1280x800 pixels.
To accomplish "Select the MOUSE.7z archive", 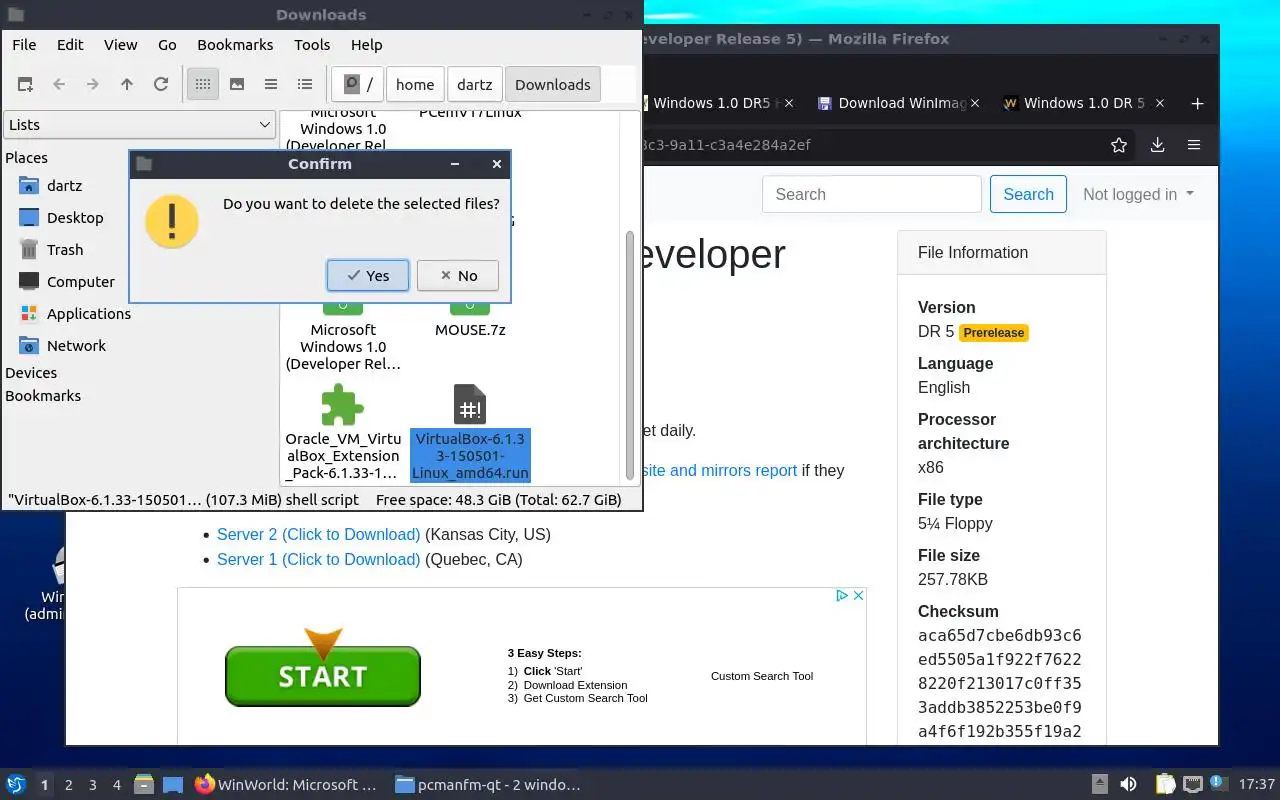I will tap(470, 330).
